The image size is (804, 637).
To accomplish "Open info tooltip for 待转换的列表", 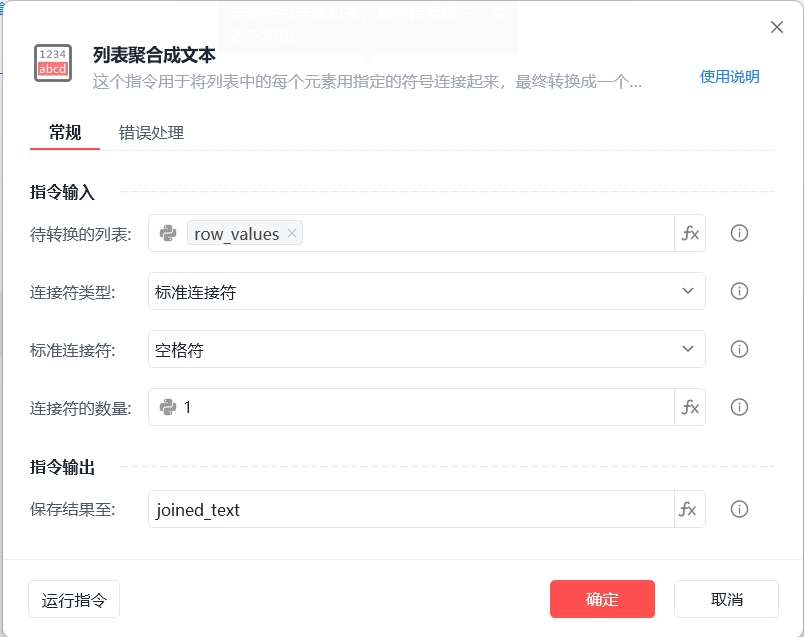I will click(x=739, y=233).
